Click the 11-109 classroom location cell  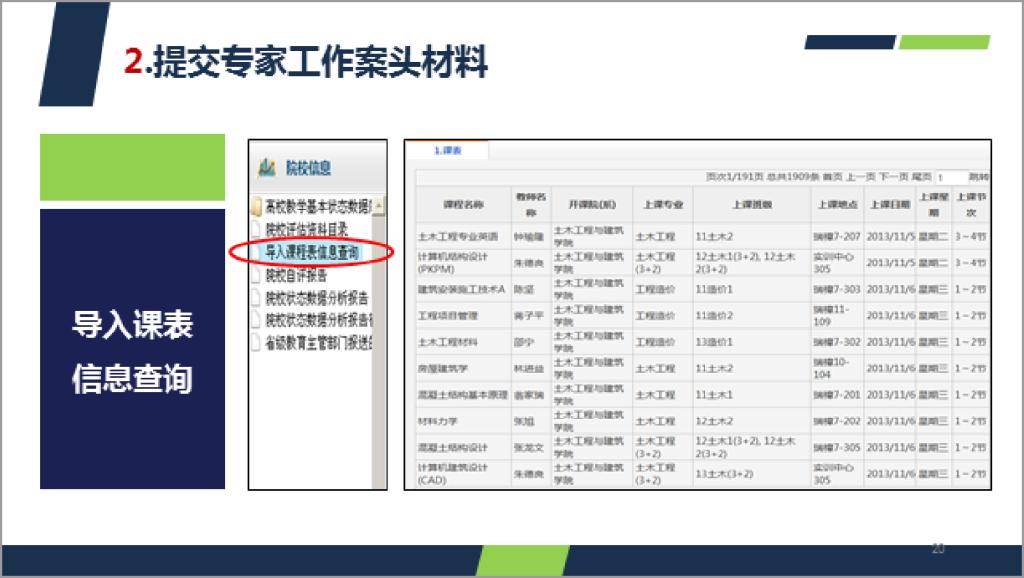point(837,315)
